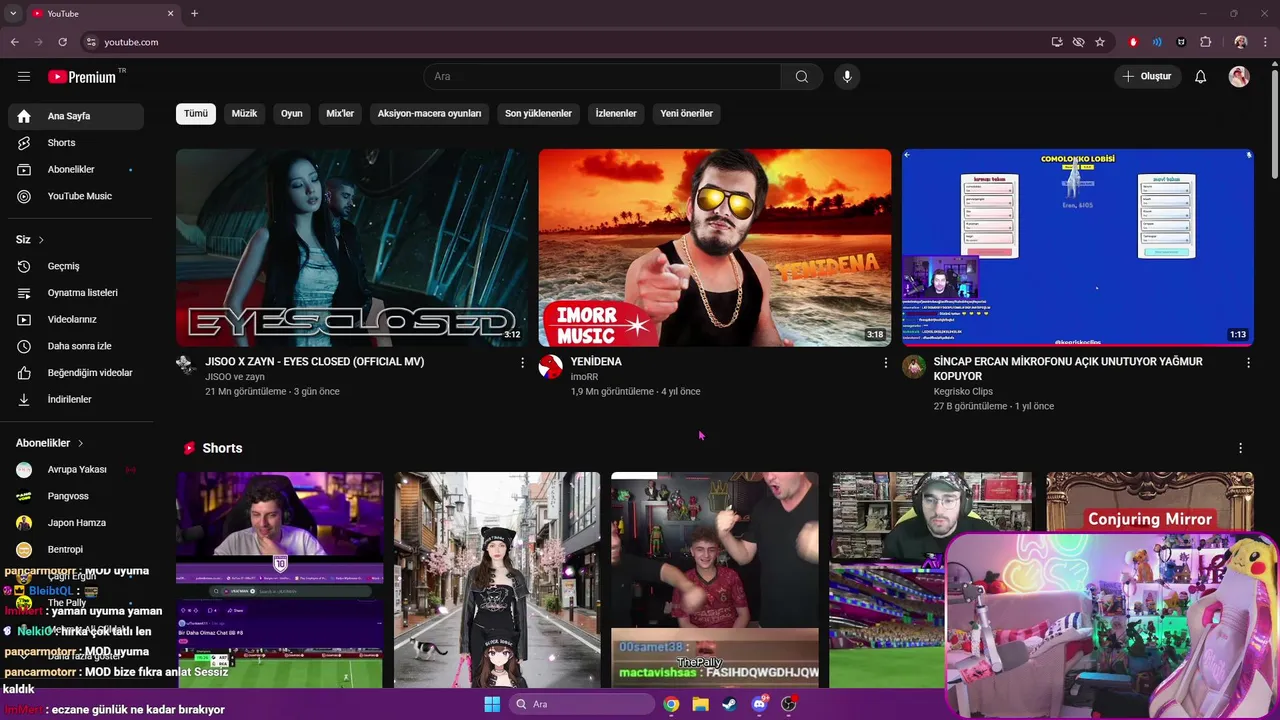Viewport: 1280px width, 720px height.
Task: Open Shorts from the sidebar
Action: [x=76, y=143]
